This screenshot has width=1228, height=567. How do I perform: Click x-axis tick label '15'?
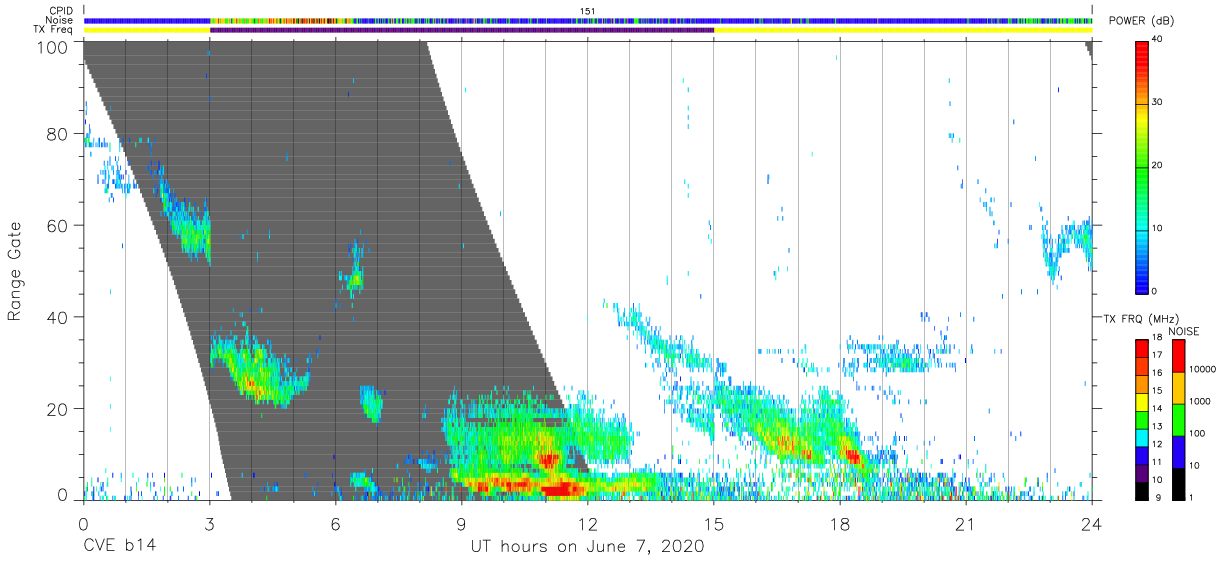coord(714,525)
